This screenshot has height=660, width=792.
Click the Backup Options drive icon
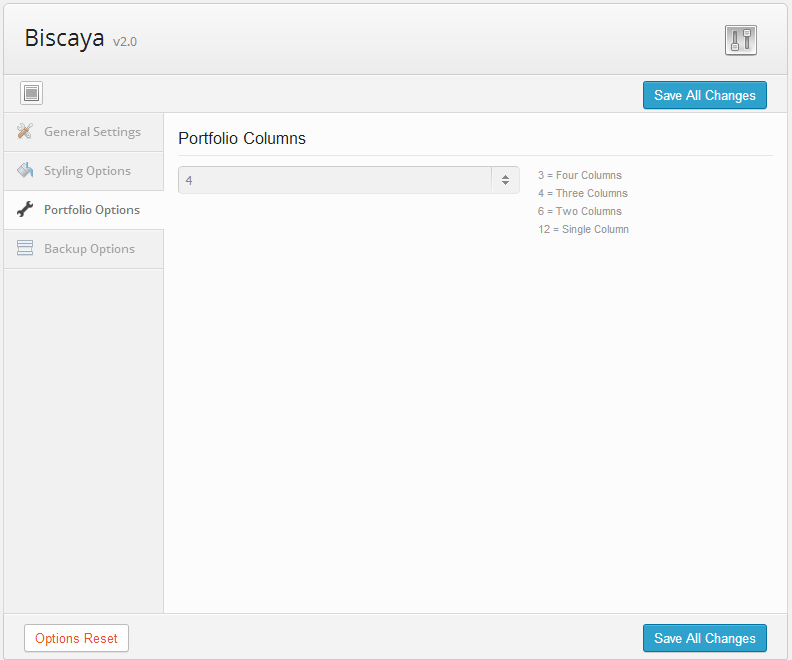[26, 249]
